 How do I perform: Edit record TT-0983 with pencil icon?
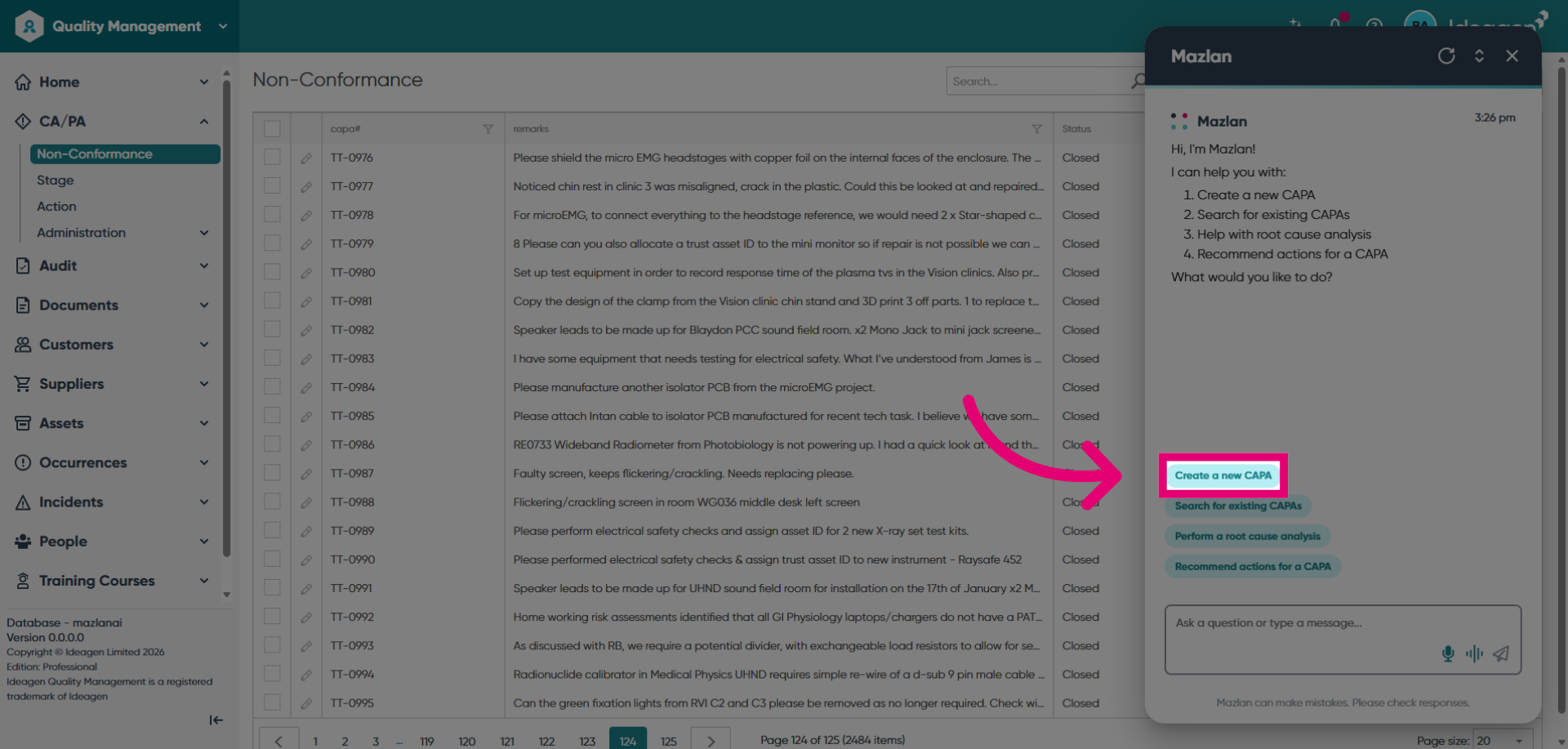pyautogui.click(x=306, y=359)
